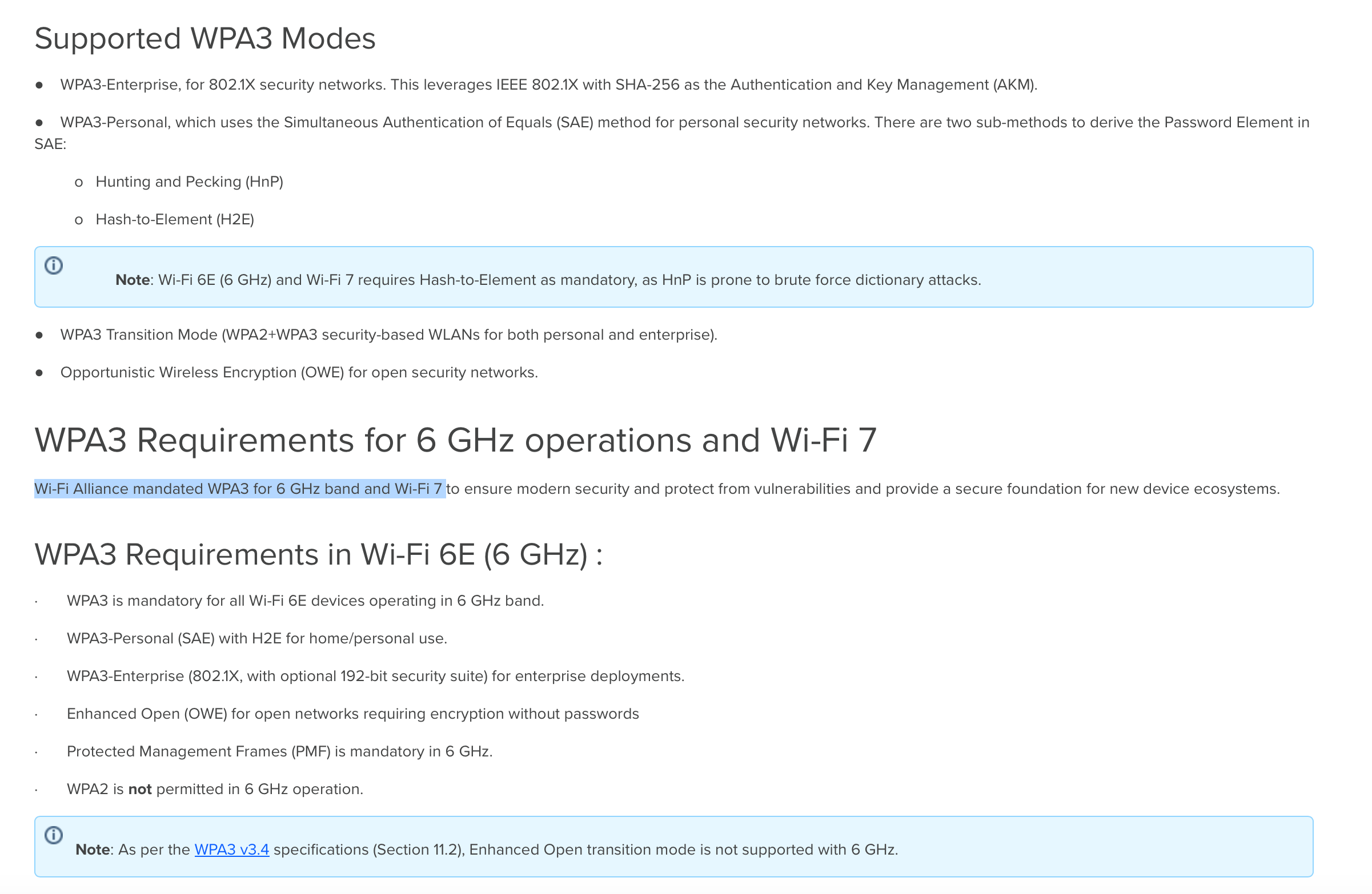The height and width of the screenshot is (894, 1372).
Task: Click the "Opportunistic Wireless Encryption (OWE)" bullet
Action: coord(299,373)
